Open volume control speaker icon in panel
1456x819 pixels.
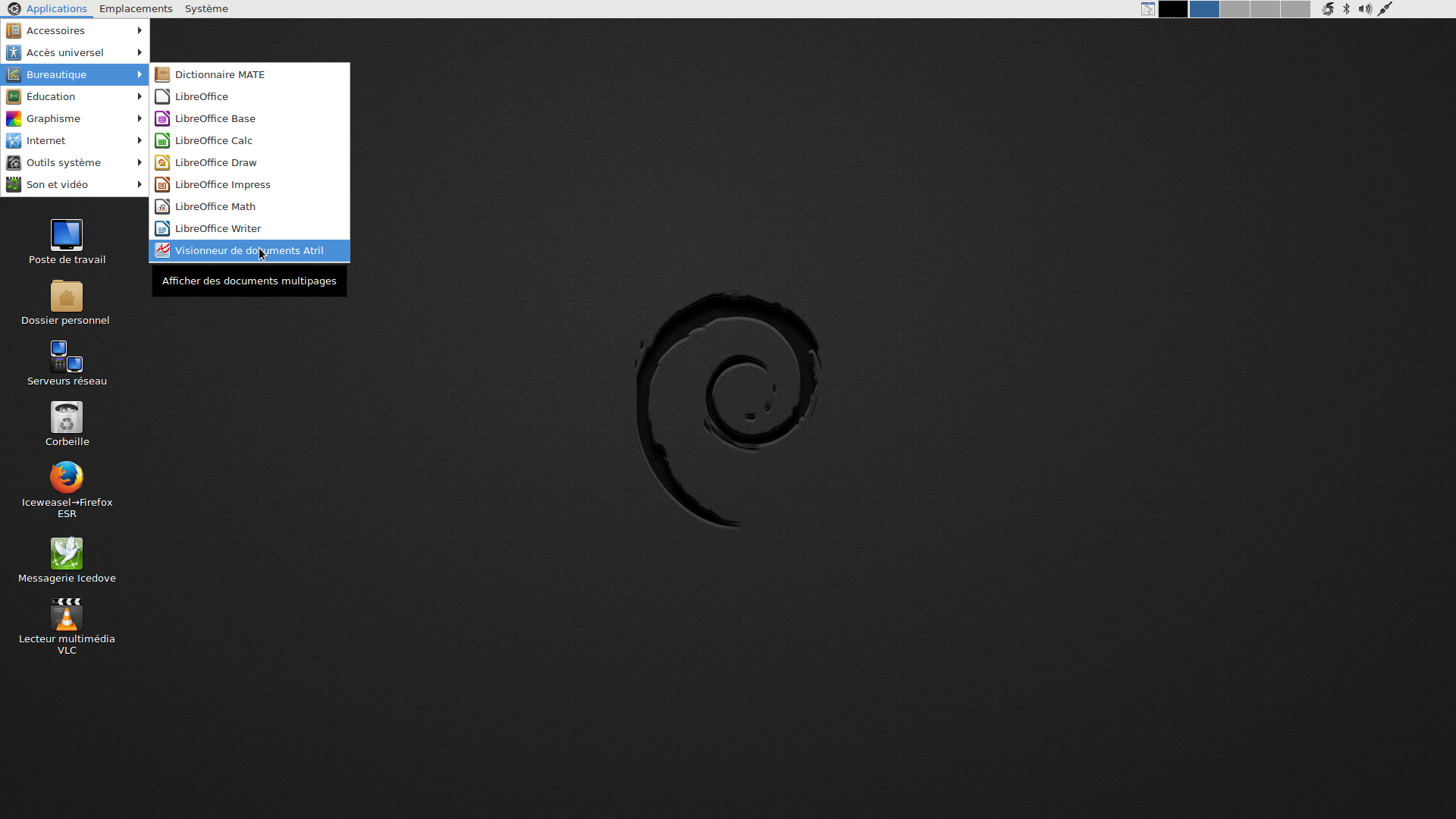[x=1364, y=9]
